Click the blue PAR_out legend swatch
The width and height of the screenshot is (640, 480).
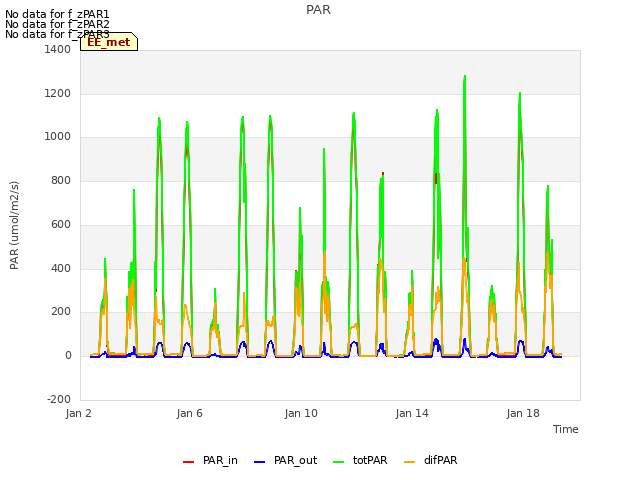click(x=259, y=462)
